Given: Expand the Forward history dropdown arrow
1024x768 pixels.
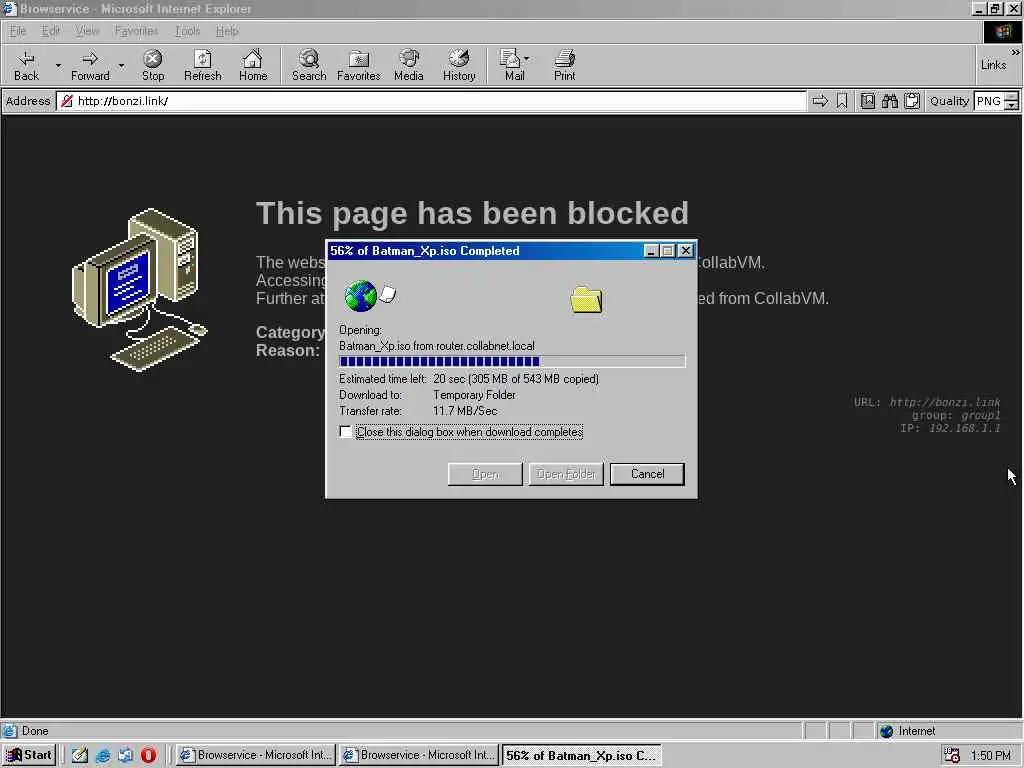Looking at the screenshot, I should click(x=121, y=65).
